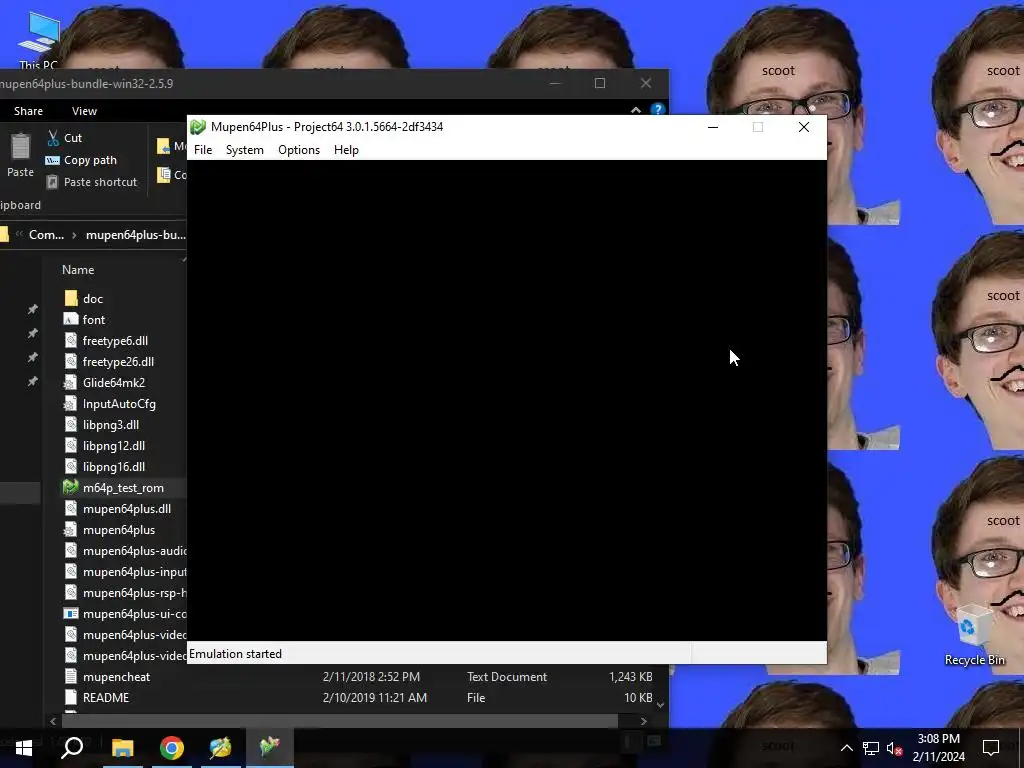Click Paste shortcut in the ribbon

pos(91,182)
